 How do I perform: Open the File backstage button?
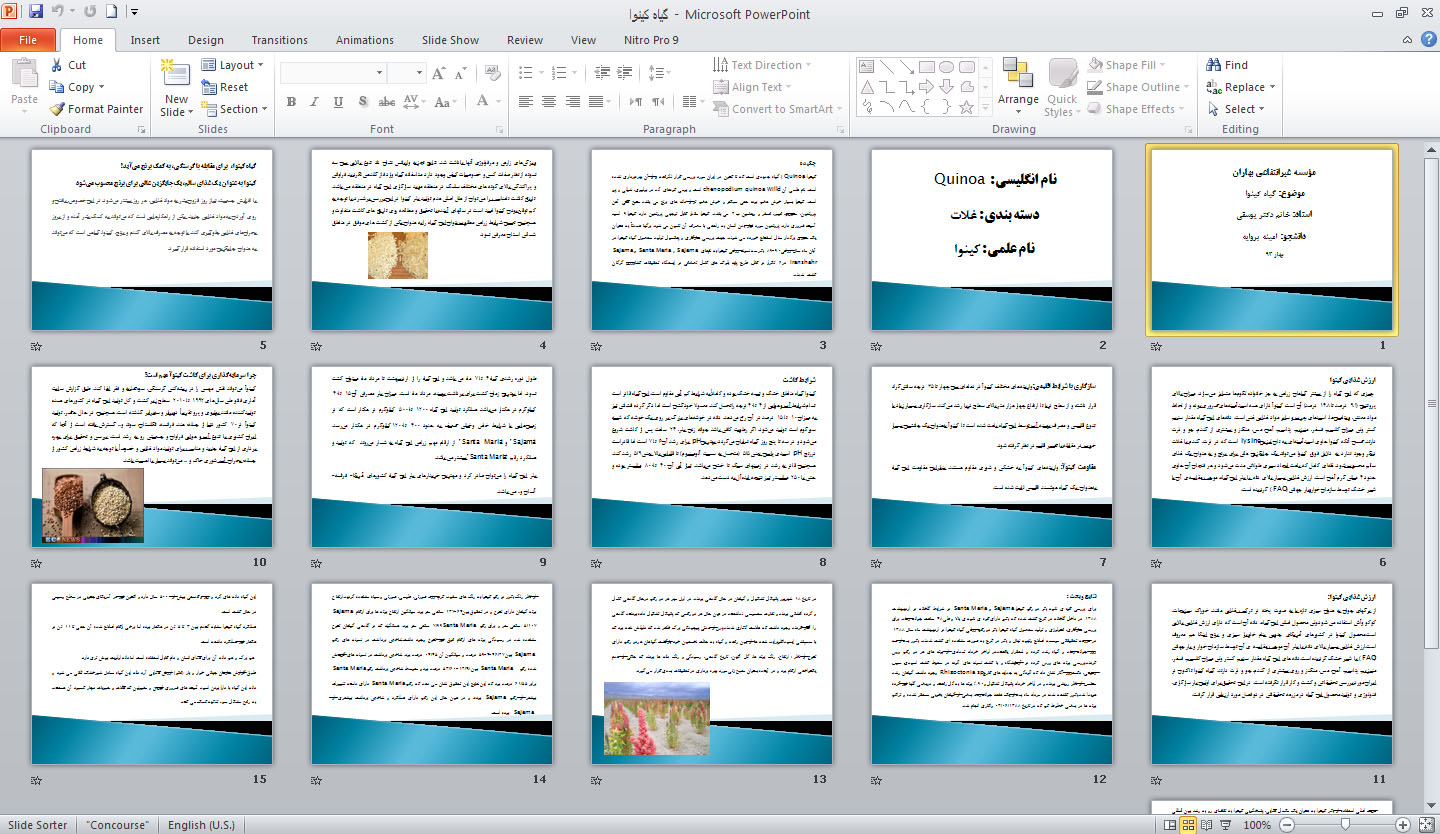pyautogui.click(x=28, y=40)
